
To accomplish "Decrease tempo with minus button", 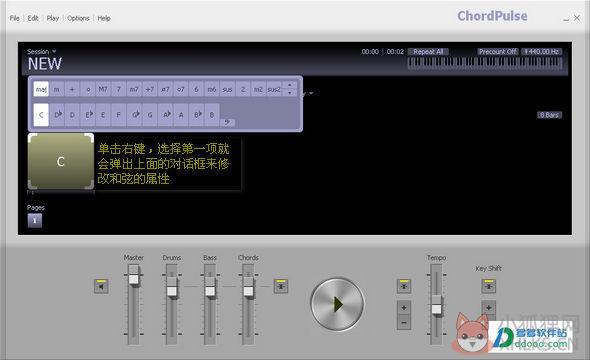I will pyautogui.click(x=404, y=323).
